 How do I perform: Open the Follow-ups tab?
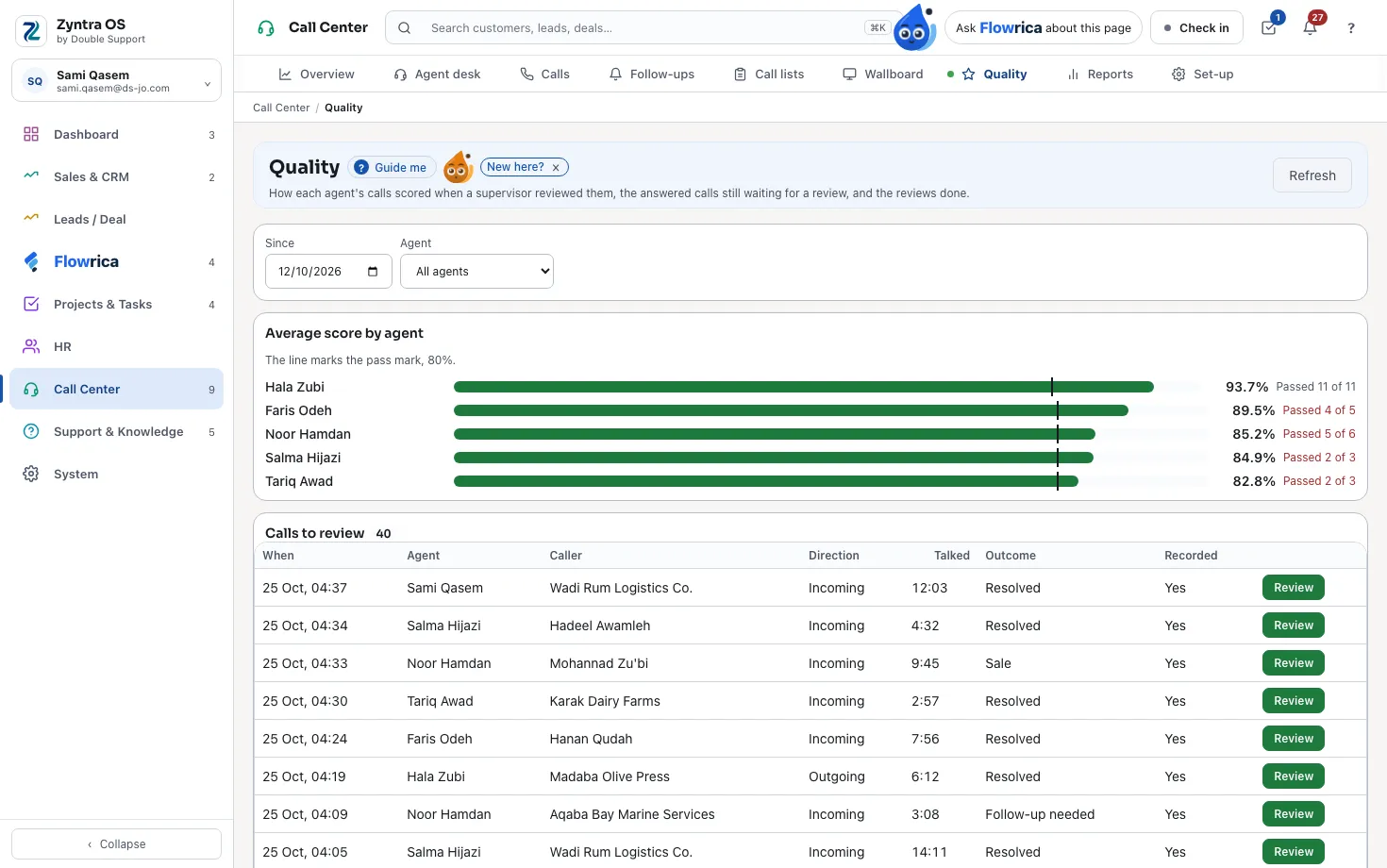click(652, 75)
